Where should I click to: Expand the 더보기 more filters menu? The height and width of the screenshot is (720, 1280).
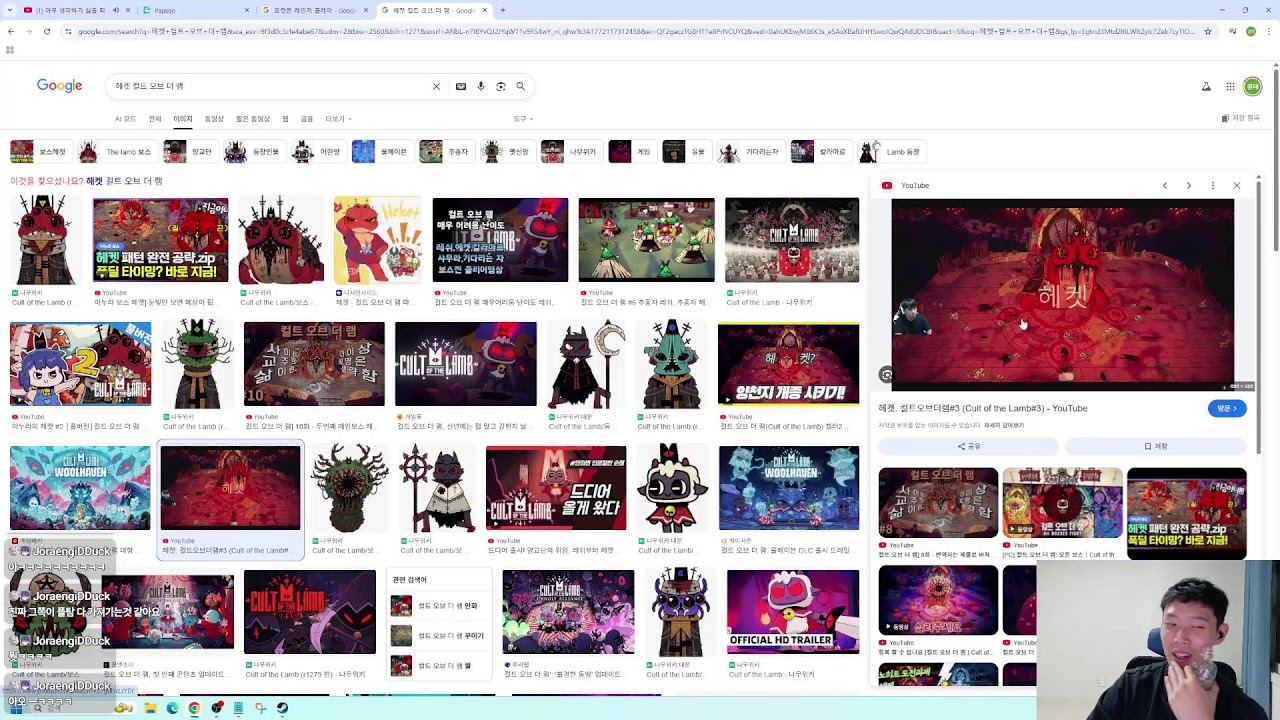336,119
